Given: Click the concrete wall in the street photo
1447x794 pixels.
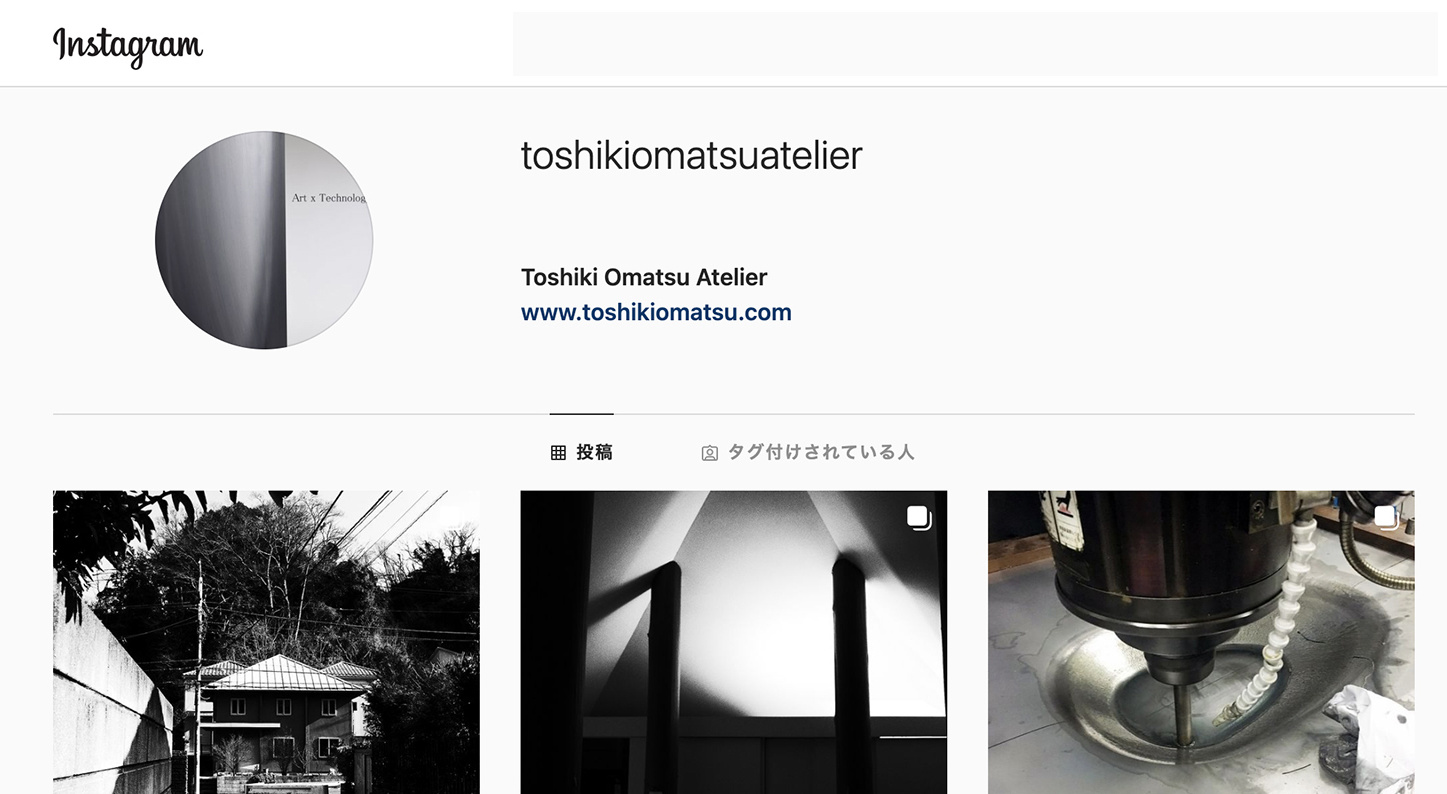Looking at the screenshot, I should (x=105, y=700).
